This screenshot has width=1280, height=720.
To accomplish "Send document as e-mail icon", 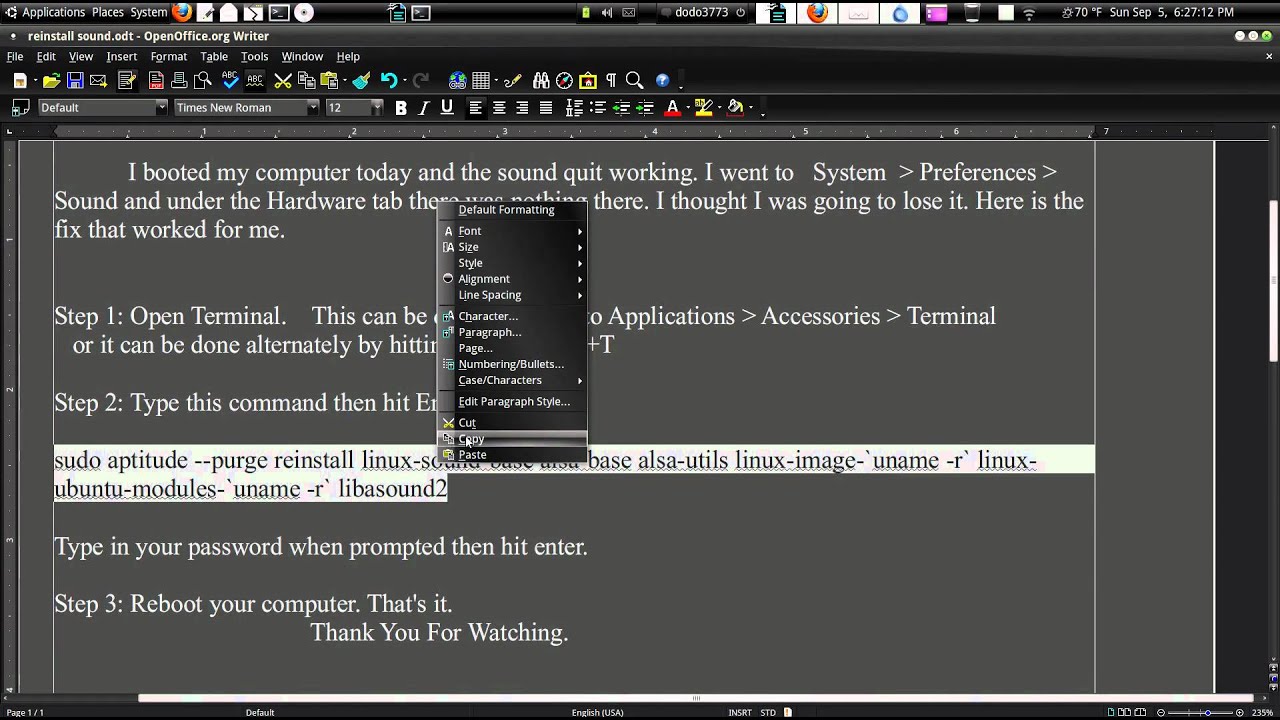I will (98, 81).
